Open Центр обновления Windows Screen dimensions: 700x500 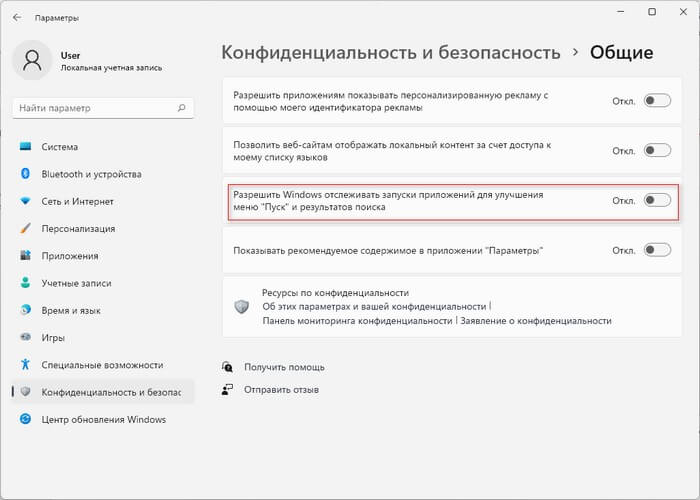103,419
